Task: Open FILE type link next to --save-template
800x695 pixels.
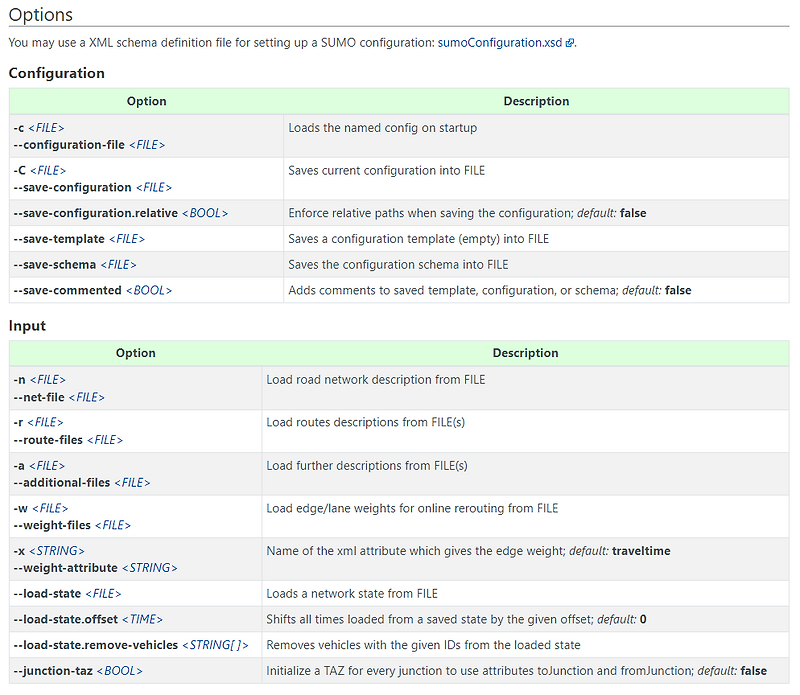Action: click(x=127, y=239)
